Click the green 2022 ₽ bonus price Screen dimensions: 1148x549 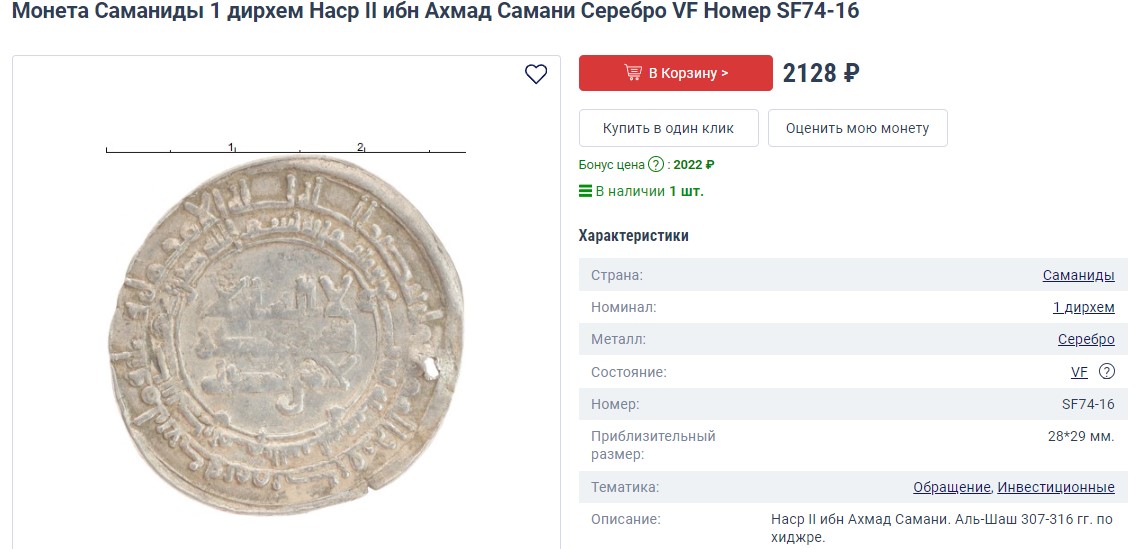click(695, 165)
